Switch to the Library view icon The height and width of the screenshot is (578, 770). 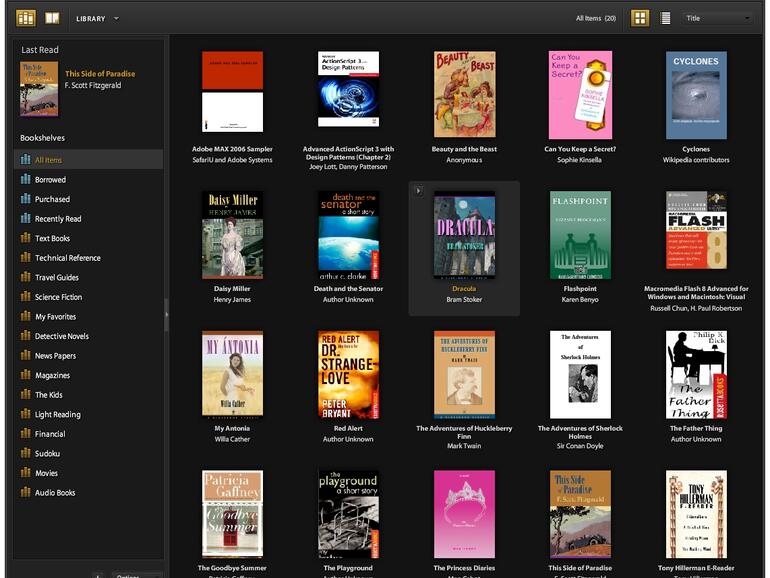26,18
